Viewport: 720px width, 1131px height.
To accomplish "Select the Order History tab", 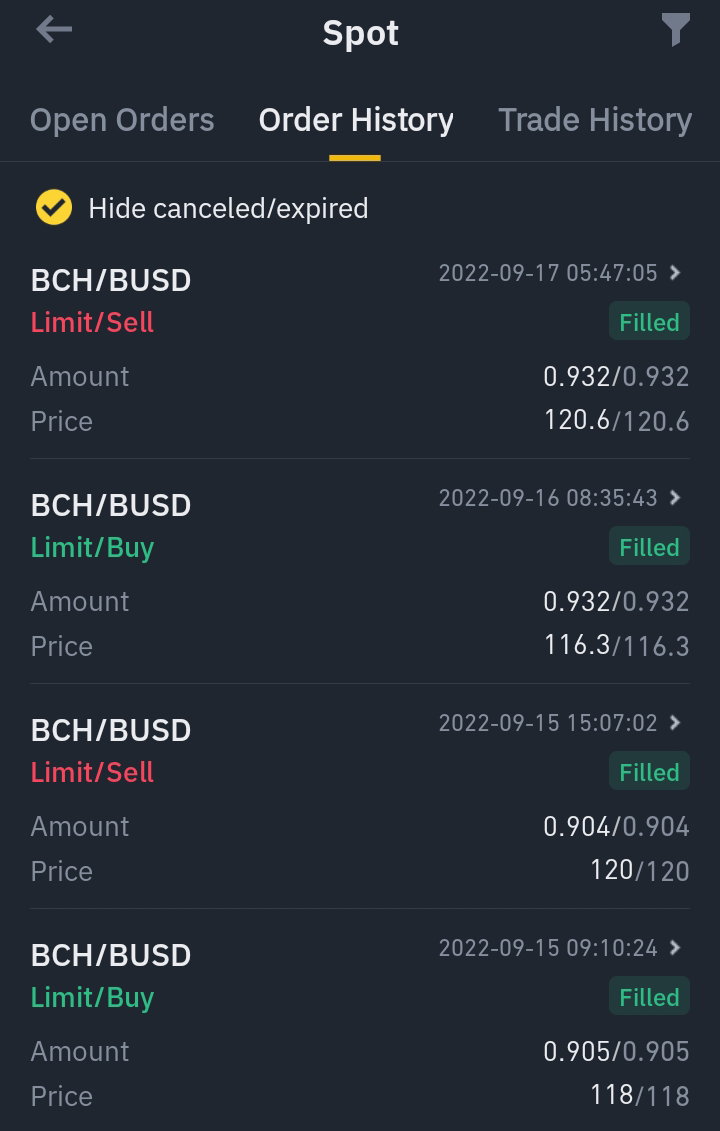I will click(x=356, y=120).
